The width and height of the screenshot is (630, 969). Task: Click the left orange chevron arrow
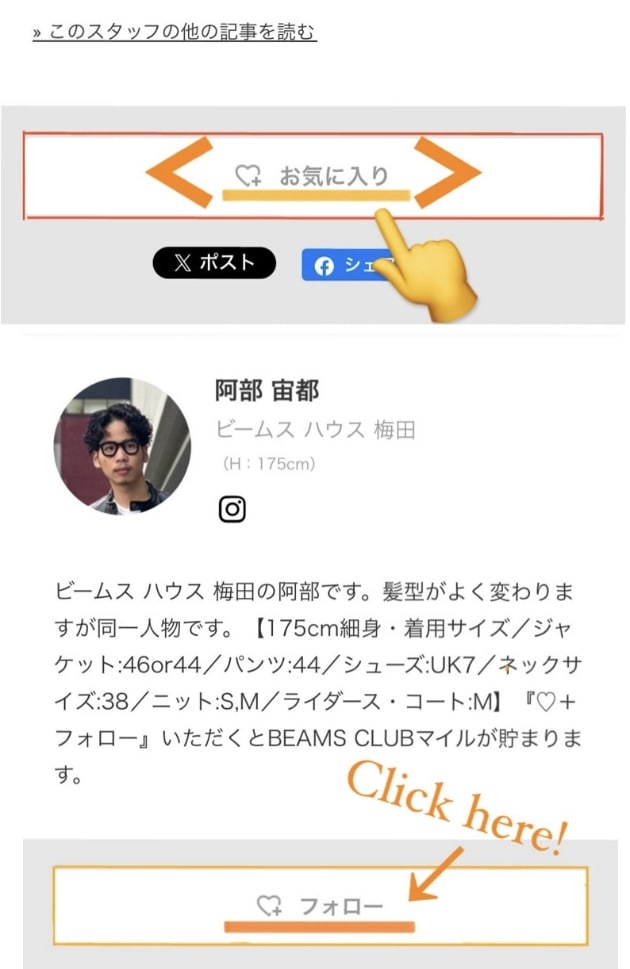179,172
